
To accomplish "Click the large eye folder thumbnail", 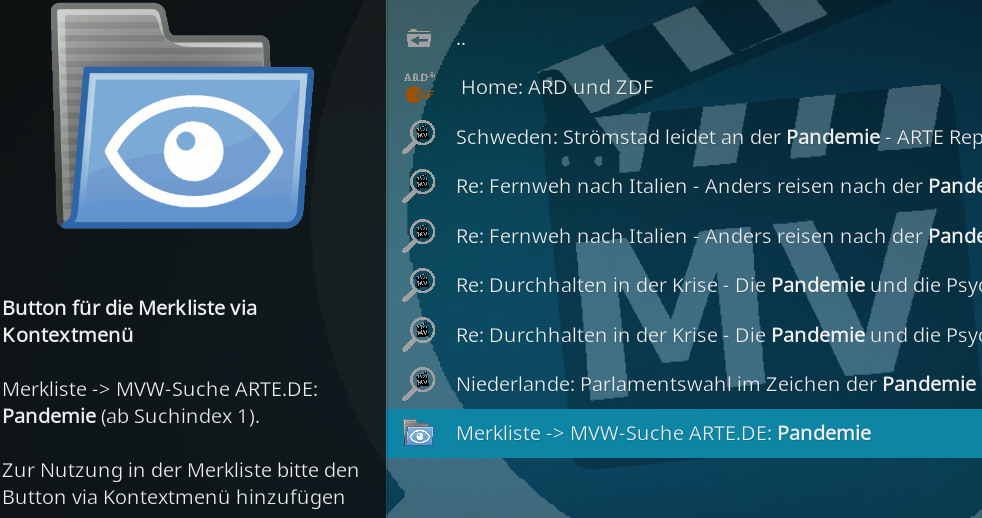I will pyautogui.click(x=182, y=117).
